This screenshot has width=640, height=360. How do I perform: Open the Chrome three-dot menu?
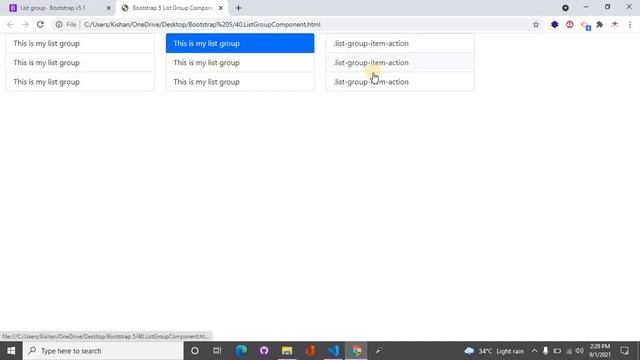point(630,24)
